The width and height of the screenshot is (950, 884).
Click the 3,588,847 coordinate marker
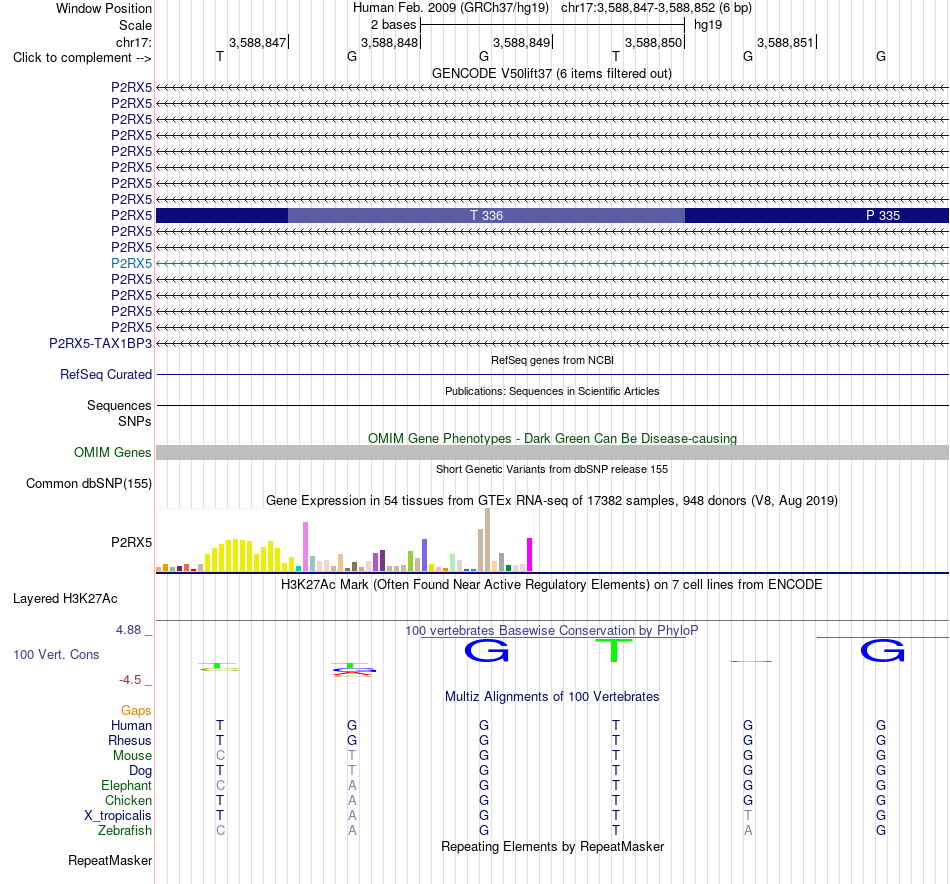(257, 42)
